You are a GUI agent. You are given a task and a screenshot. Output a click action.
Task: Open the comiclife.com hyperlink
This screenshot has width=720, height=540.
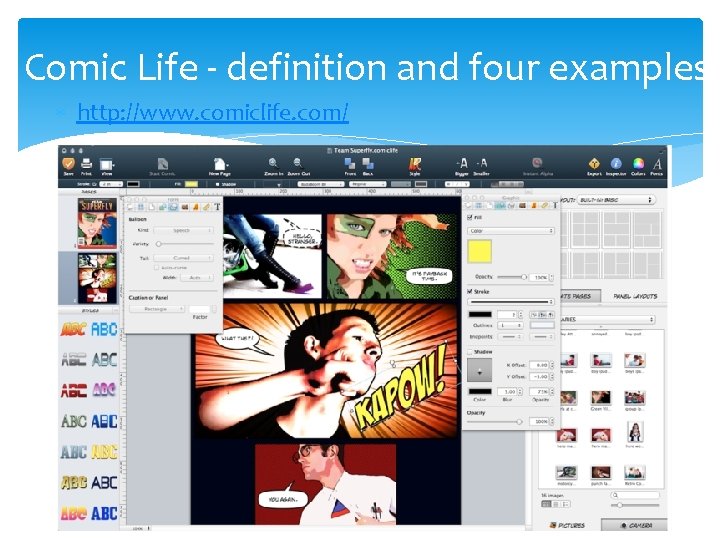tap(213, 112)
